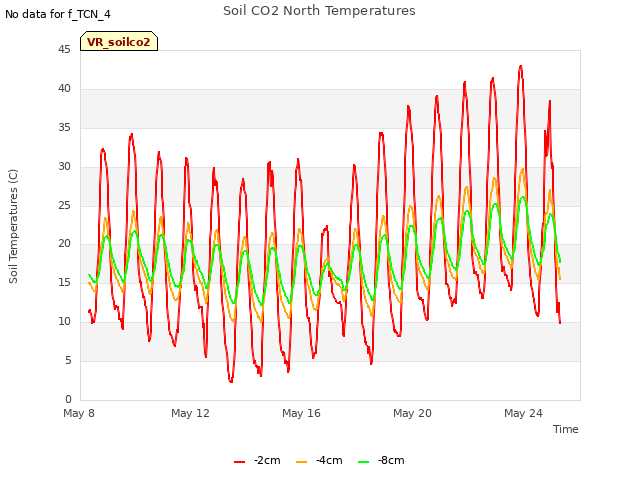640x480 pixels.
Task: Click the 35 y-axis tick label
Action: 64,128
